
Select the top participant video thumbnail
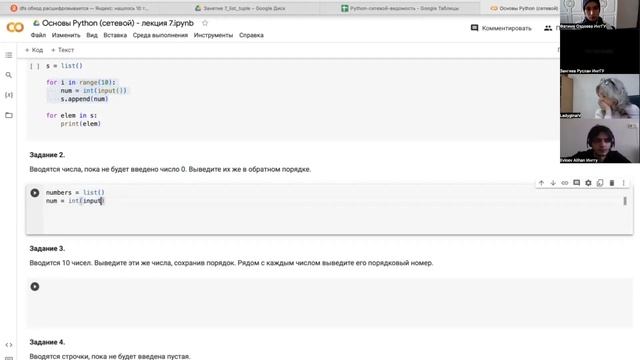tap(600, 15)
